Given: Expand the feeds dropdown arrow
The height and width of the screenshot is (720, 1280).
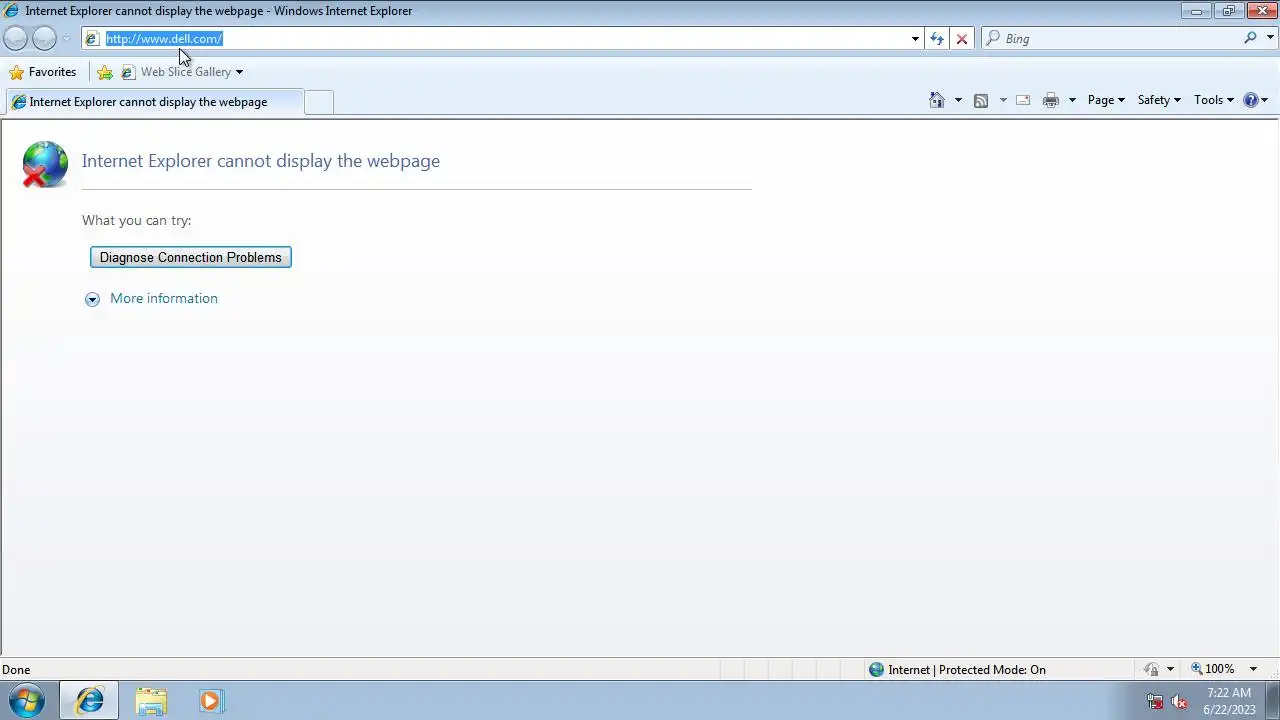Looking at the screenshot, I should click(x=1003, y=100).
